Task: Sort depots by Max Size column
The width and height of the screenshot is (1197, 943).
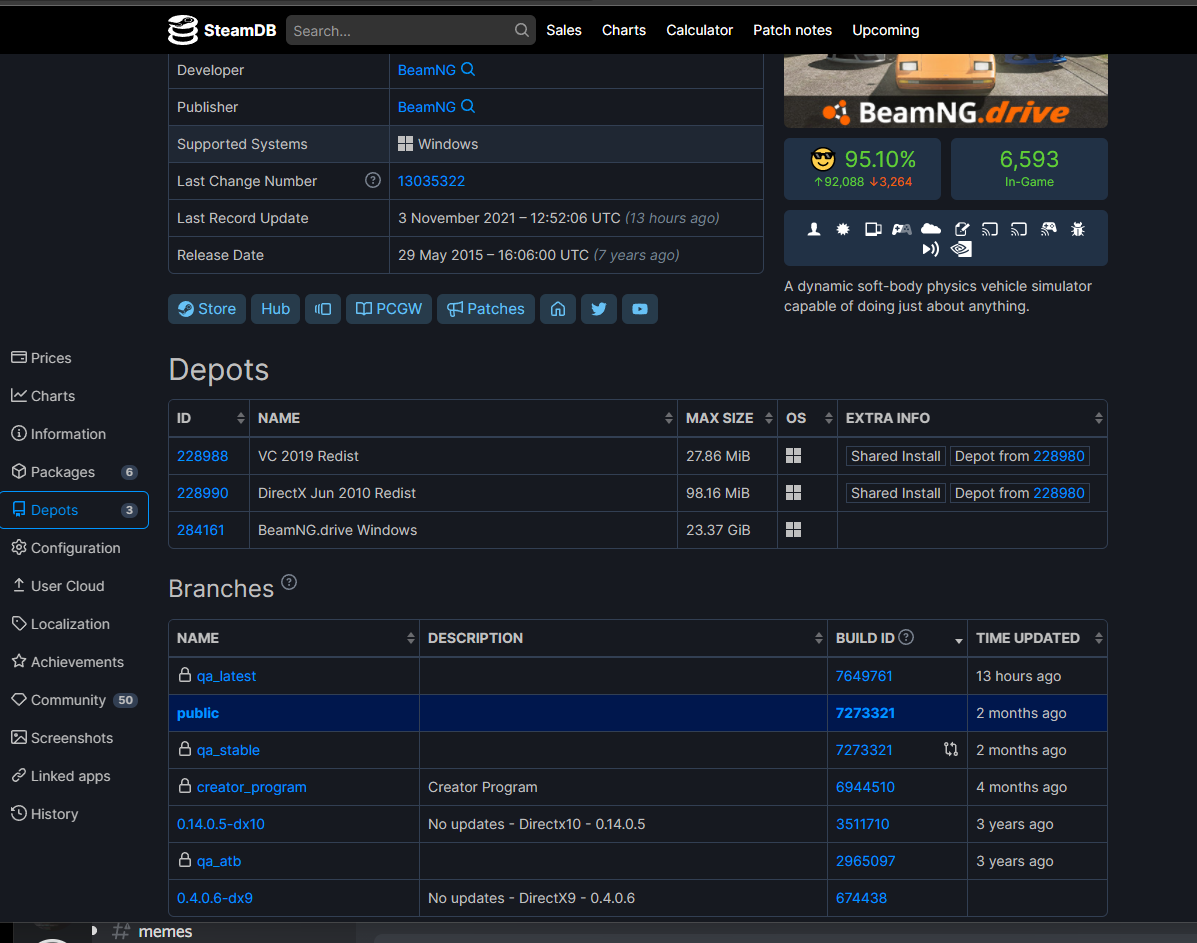Action: tap(728, 418)
